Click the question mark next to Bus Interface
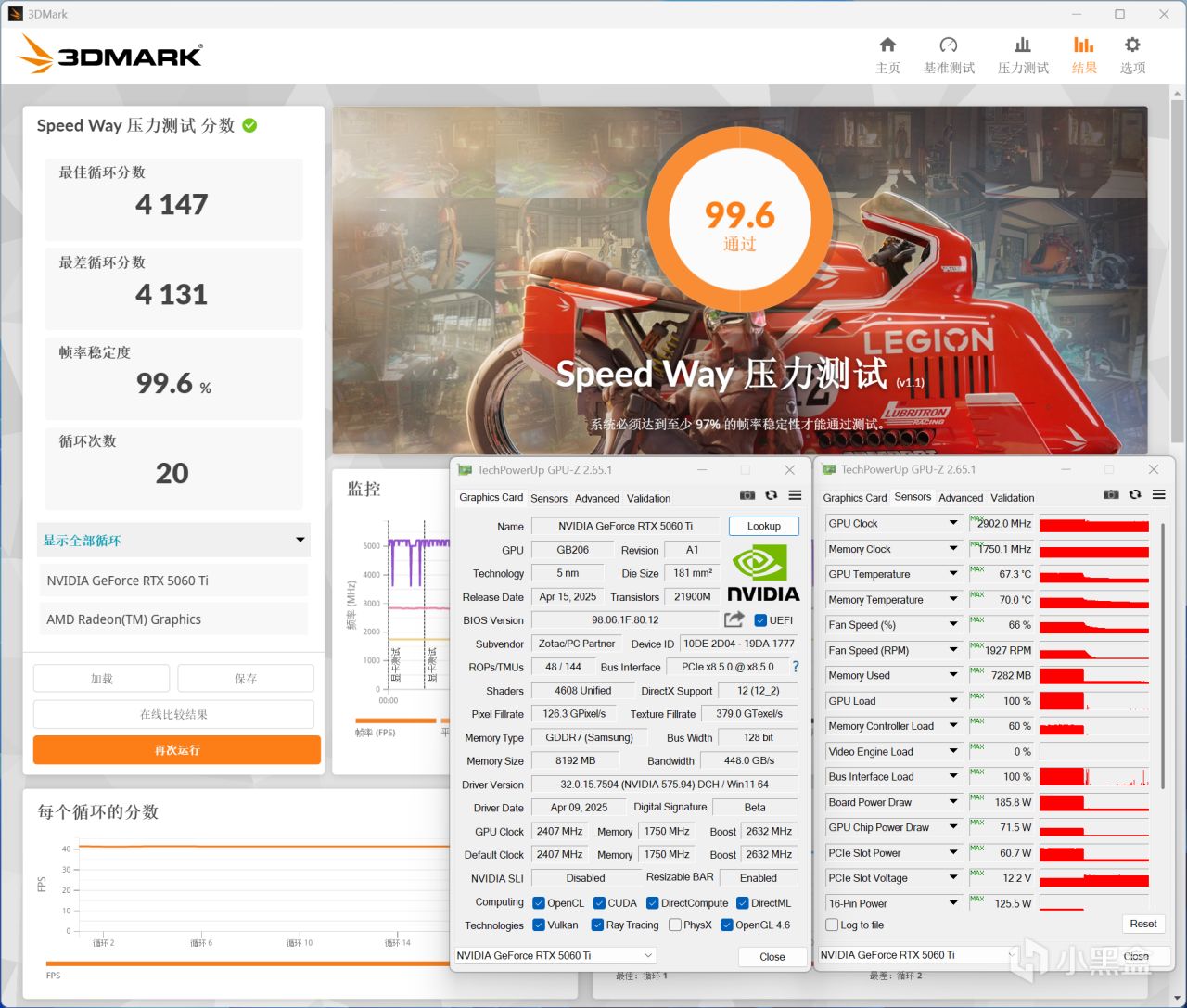Viewport: 1187px width, 1008px height. [x=795, y=667]
